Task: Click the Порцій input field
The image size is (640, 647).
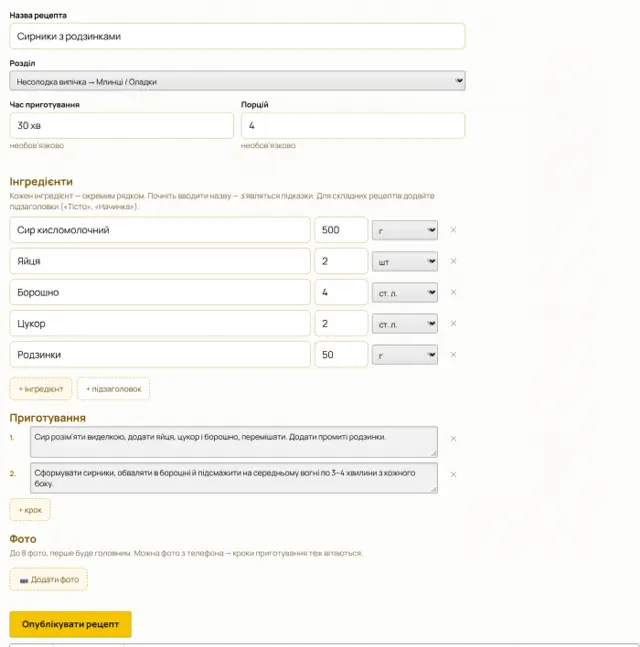Action: [353, 125]
